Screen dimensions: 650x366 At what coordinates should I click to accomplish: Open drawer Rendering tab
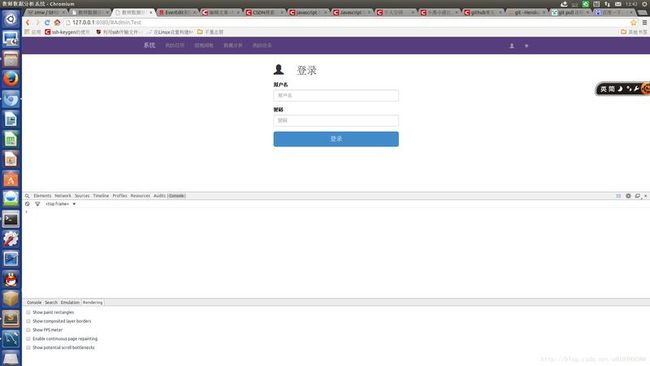tap(92, 303)
